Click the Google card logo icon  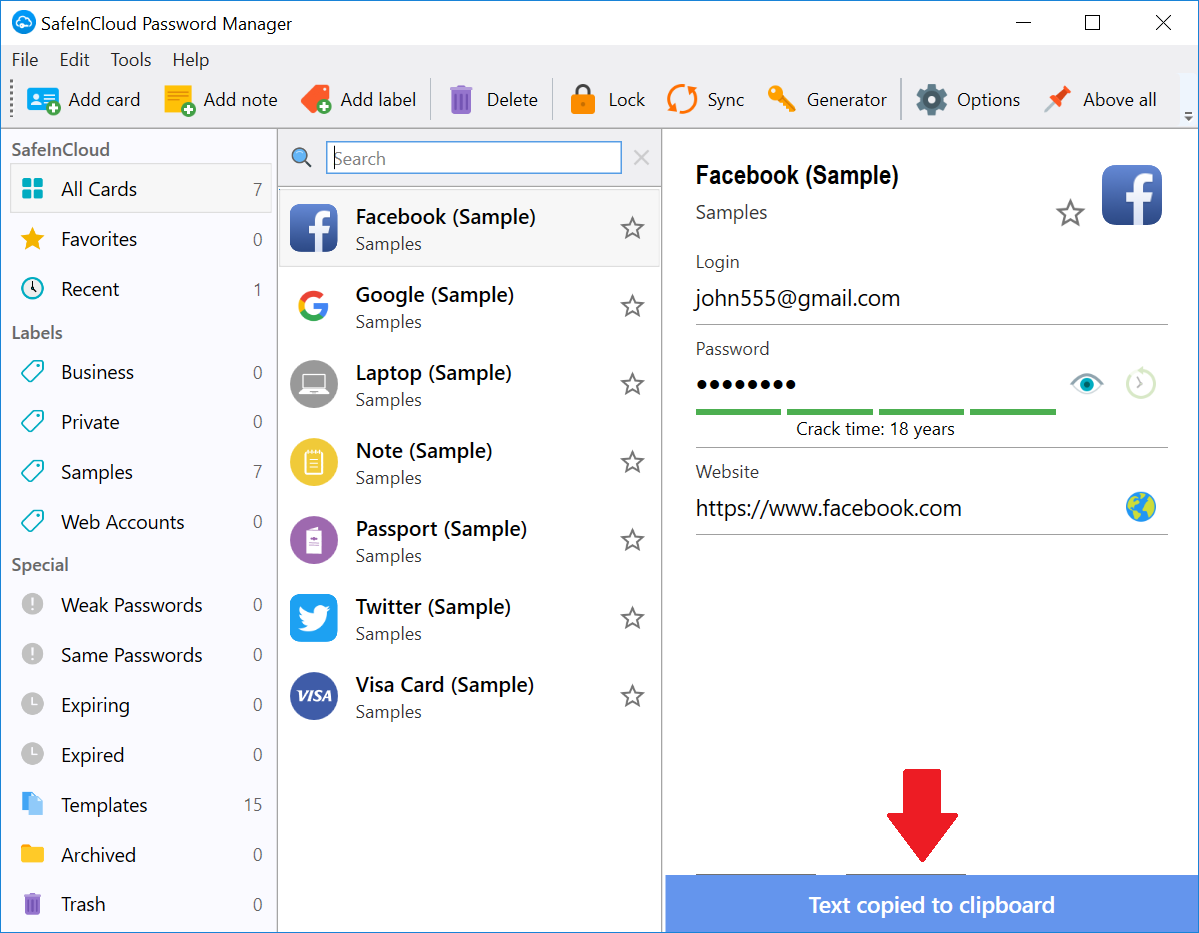click(x=314, y=306)
